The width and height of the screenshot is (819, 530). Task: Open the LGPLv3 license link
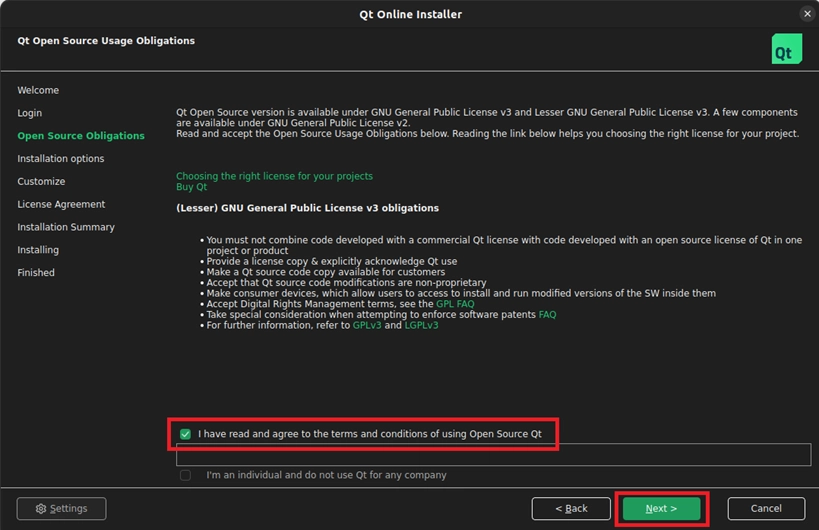(x=421, y=326)
